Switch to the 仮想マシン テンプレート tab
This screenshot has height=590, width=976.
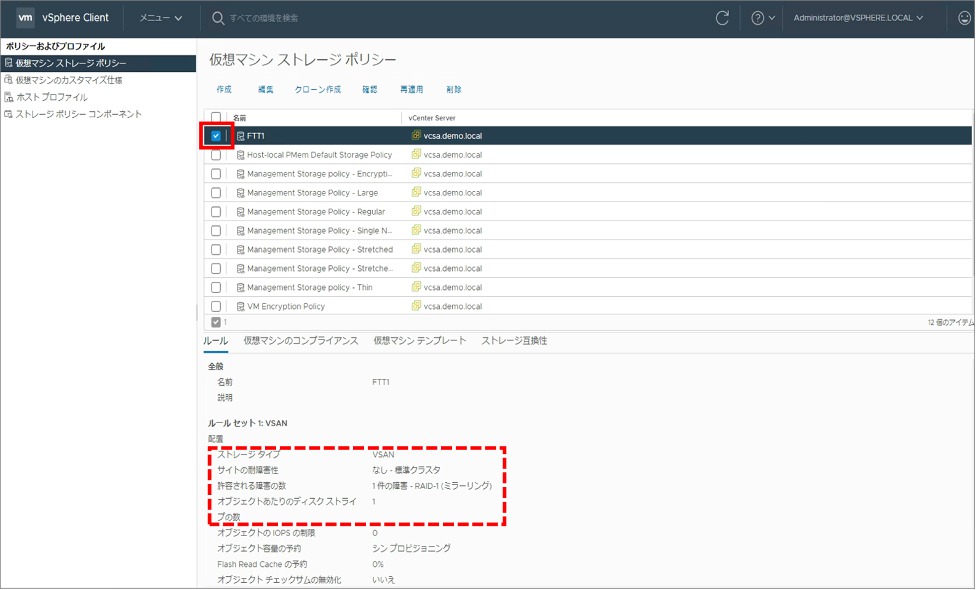click(420, 341)
